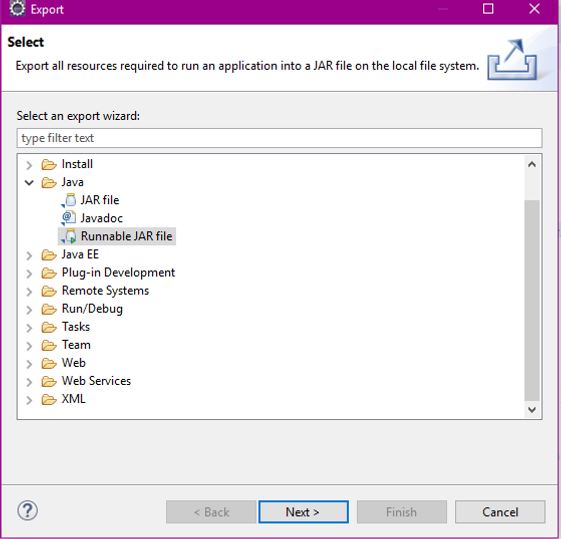The height and width of the screenshot is (539, 561).
Task: Select the Tasks label
Action: click(76, 327)
